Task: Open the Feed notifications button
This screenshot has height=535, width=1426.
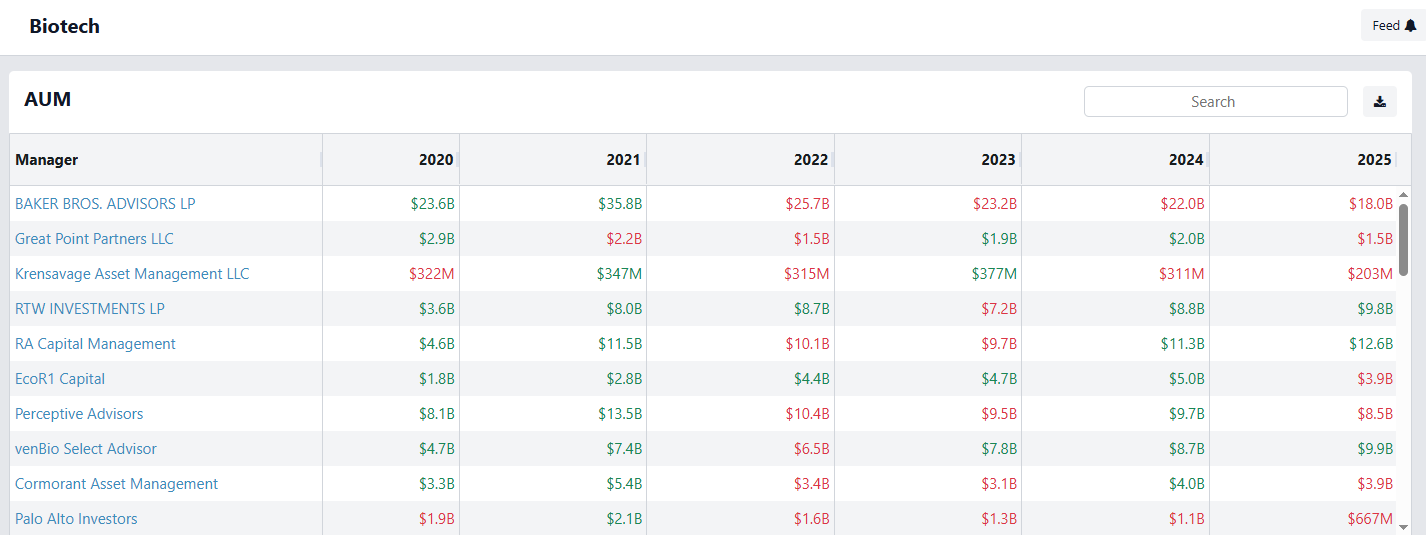Action: pyautogui.click(x=1393, y=26)
